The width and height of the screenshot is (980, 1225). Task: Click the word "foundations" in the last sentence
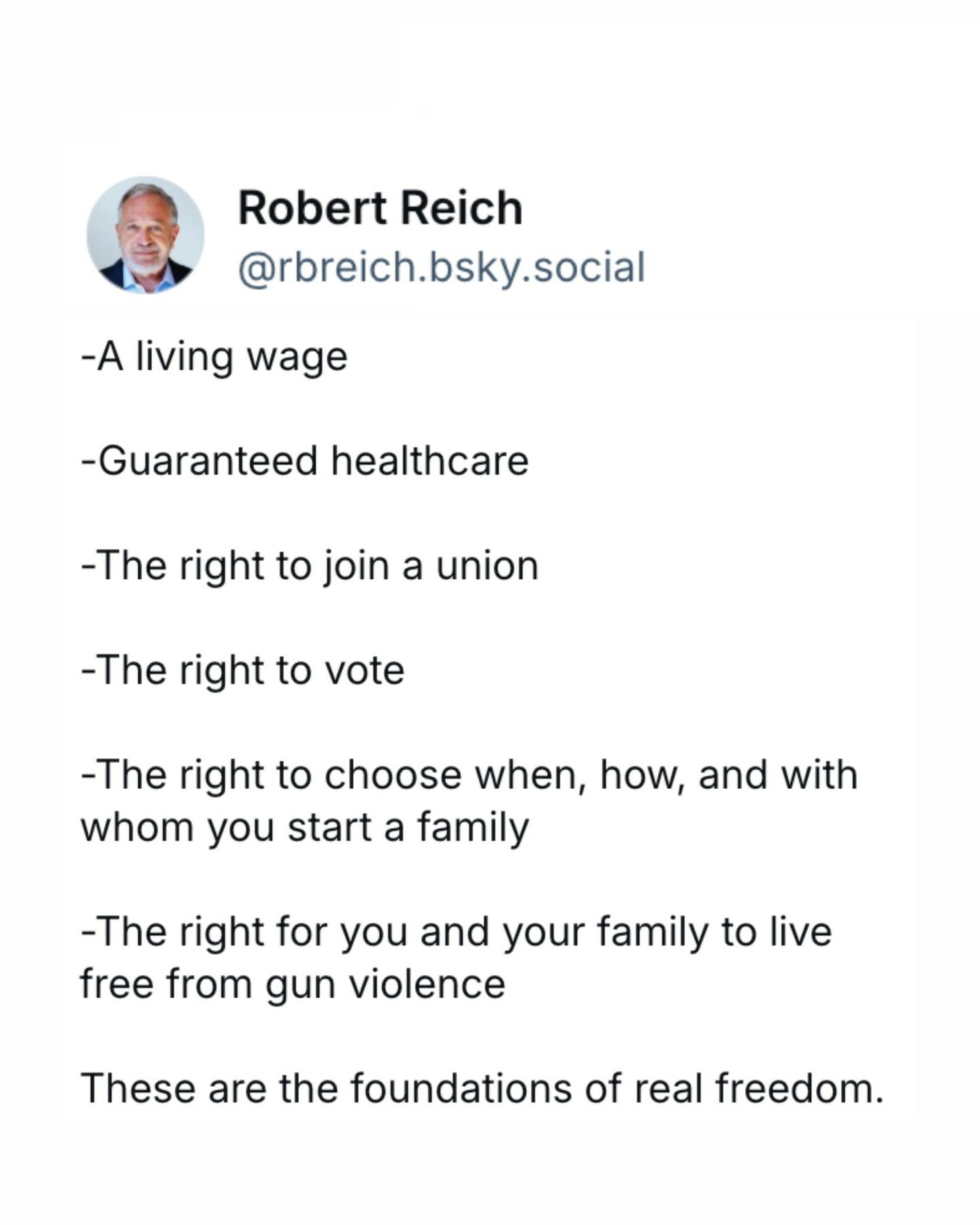point(461,1088)
